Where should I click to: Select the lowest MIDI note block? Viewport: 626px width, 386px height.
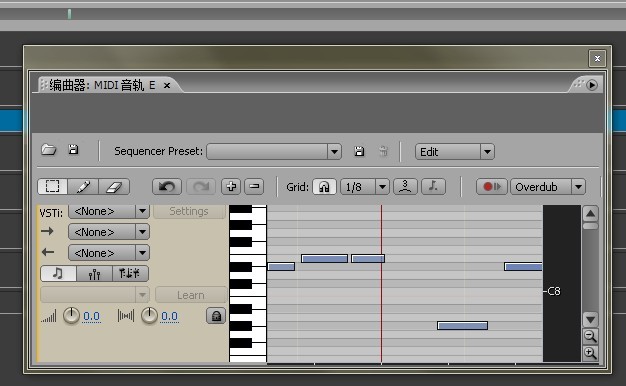click(x=462, y=326)
